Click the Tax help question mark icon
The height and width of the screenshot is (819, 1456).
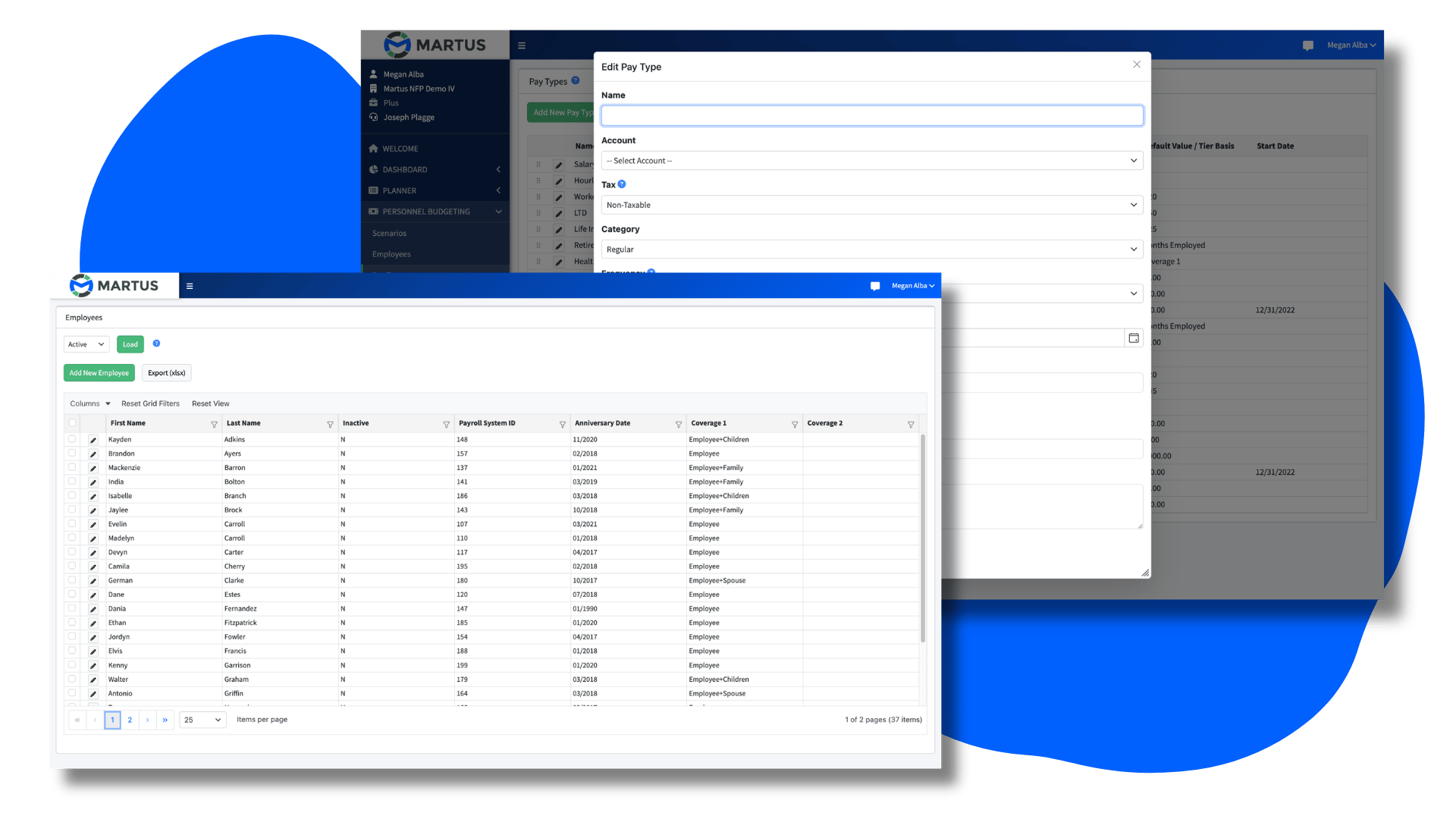(622, 184)
